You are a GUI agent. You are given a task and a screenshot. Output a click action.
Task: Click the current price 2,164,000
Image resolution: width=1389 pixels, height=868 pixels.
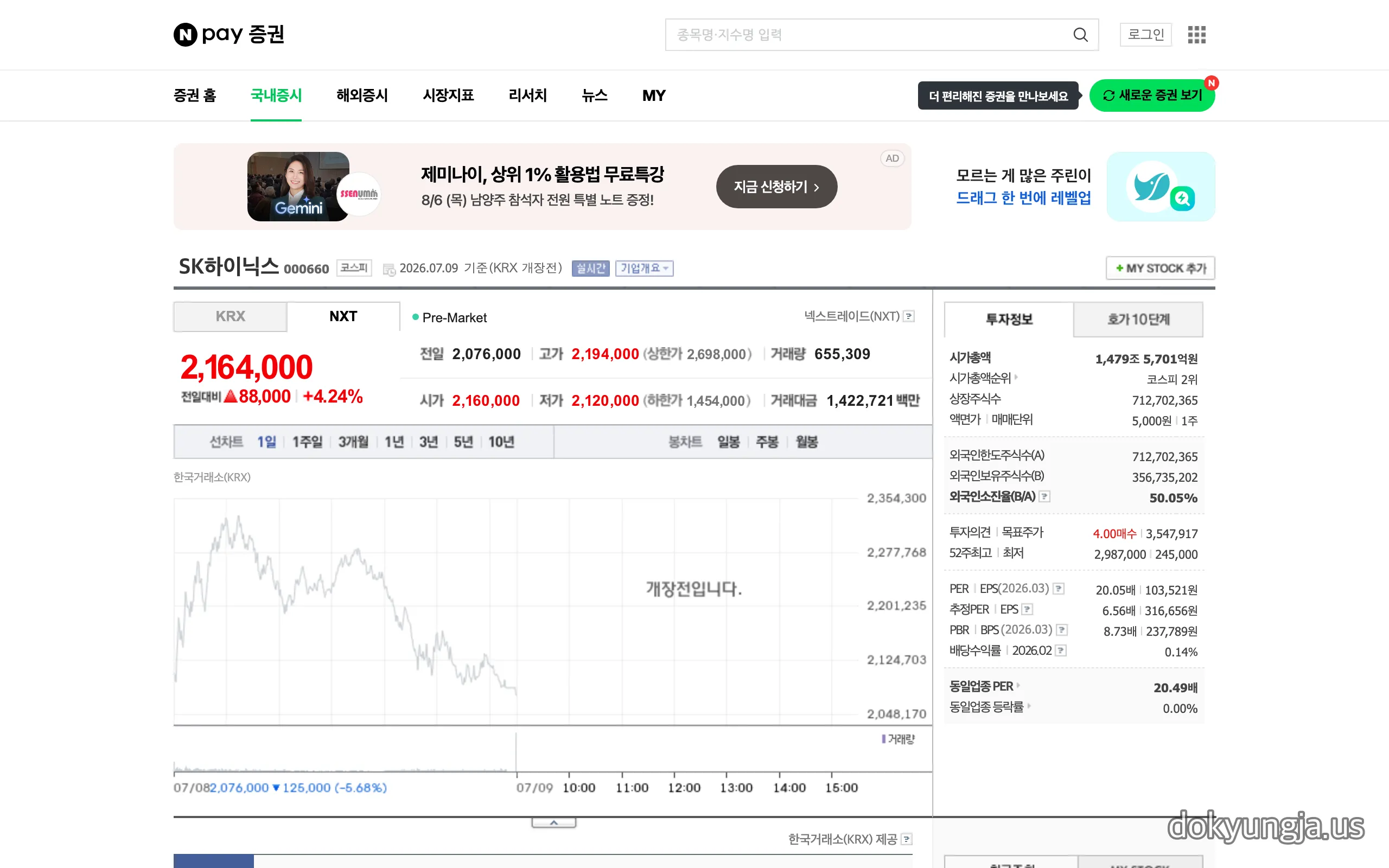[x=246, y=367]
